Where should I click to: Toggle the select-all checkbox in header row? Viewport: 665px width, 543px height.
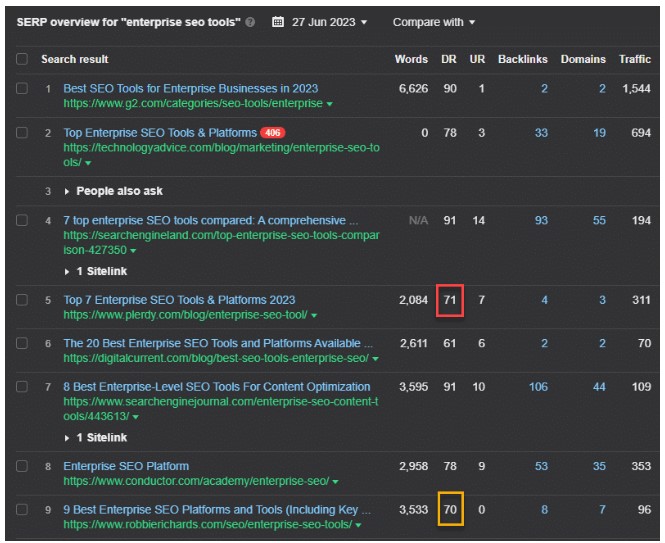click(22, 59)
